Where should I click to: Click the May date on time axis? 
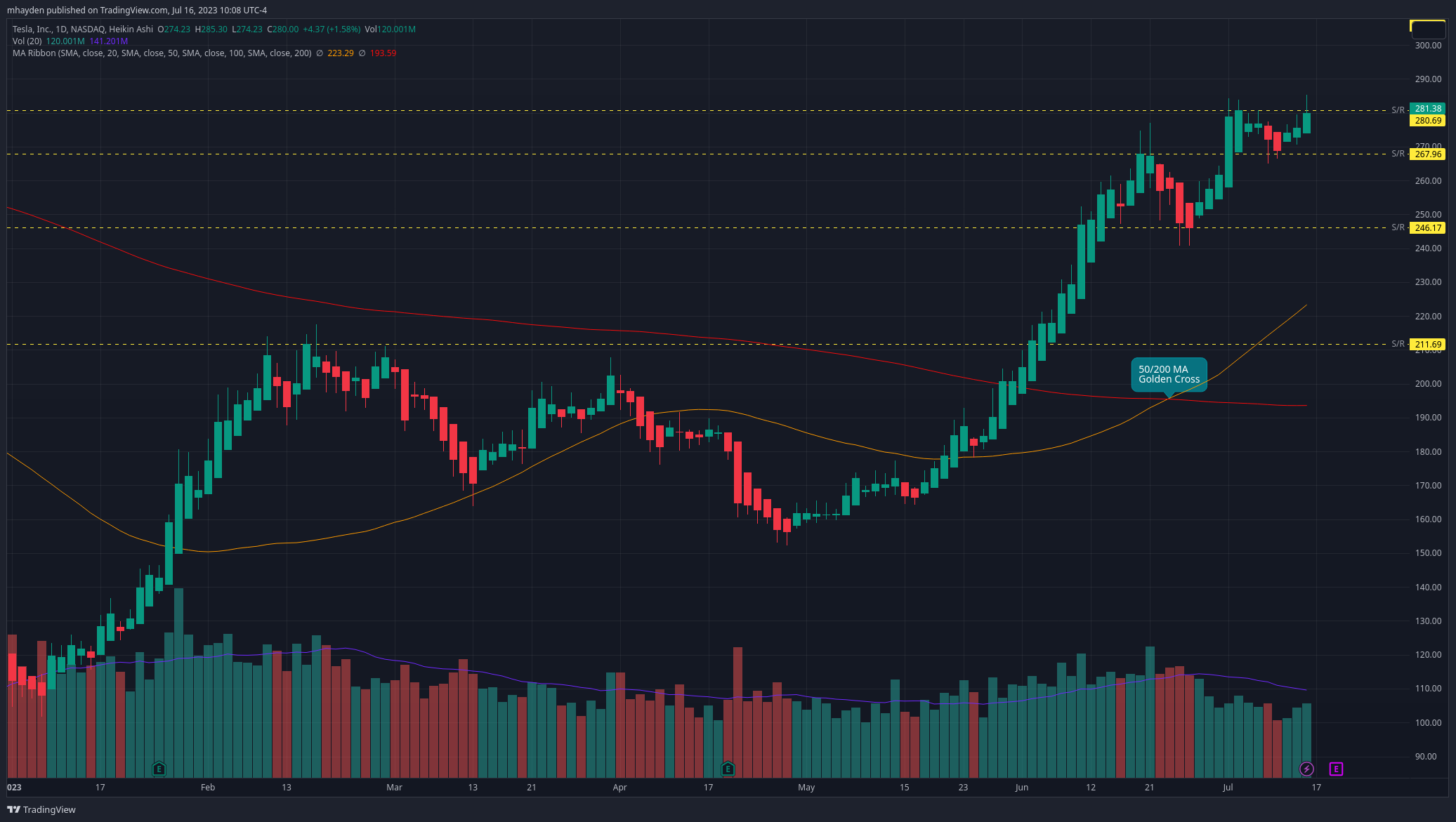pyautogui.click(x=806, y=788)
